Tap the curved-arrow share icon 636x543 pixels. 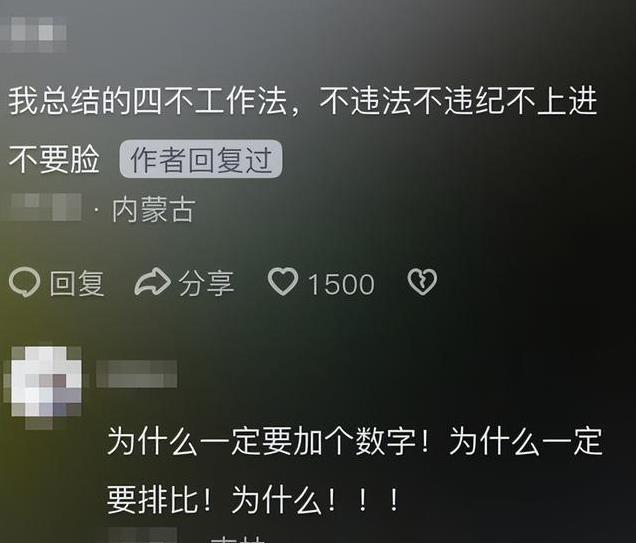(x=152, y=281)
